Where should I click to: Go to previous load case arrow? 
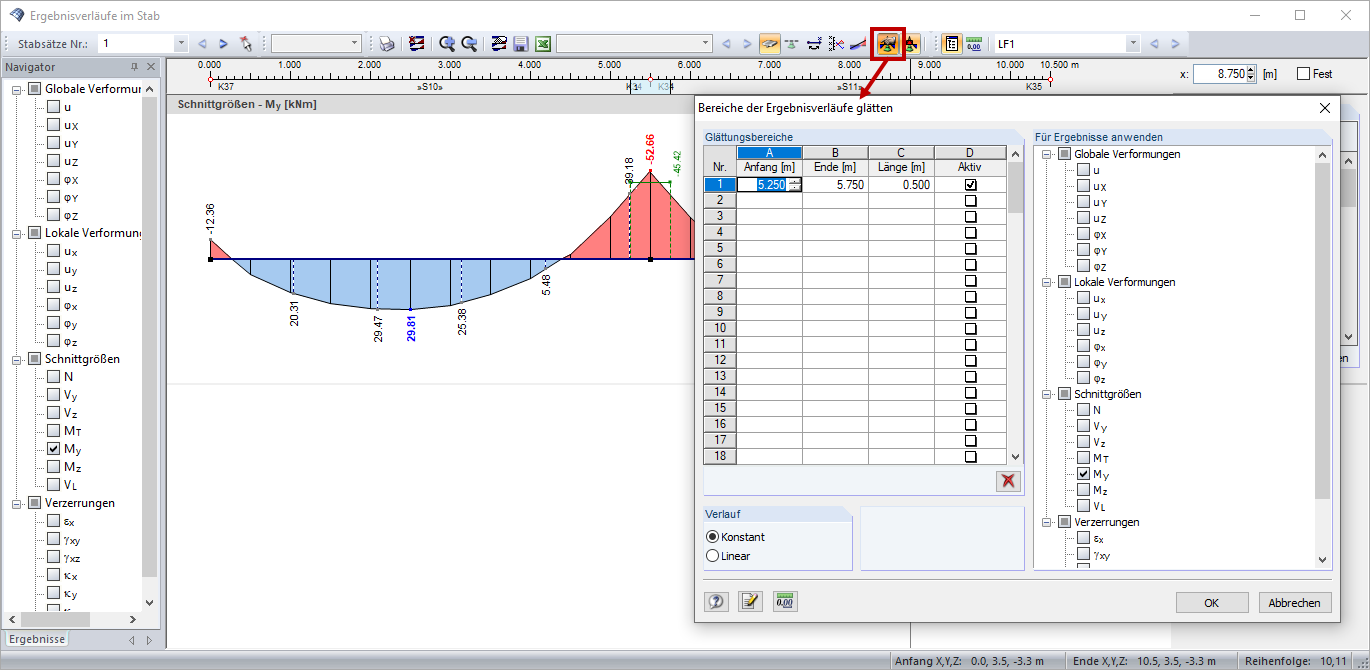(x=1153, y=44)
